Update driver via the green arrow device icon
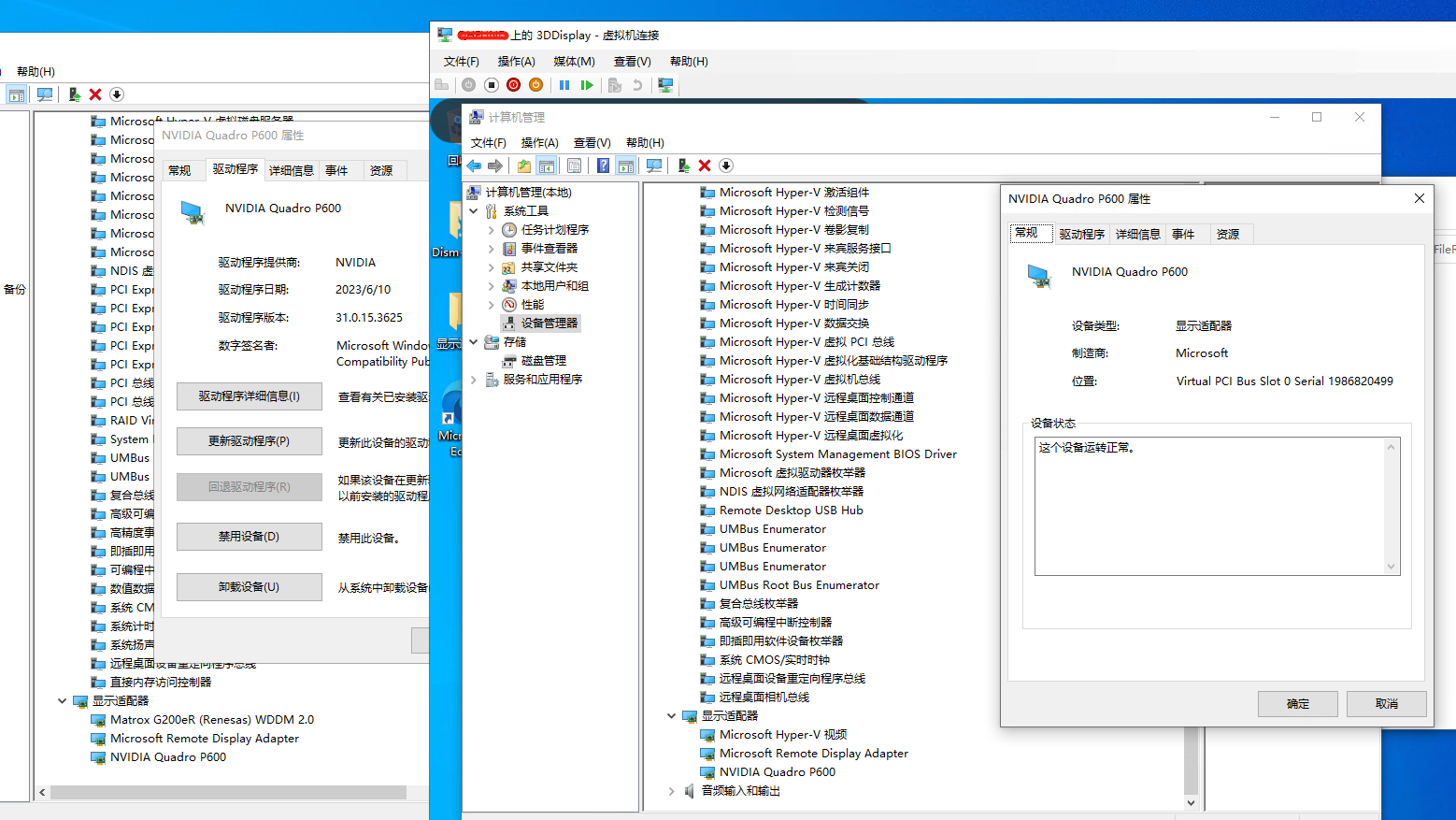The height and width of the screenshot is (820, 1456). [684, 165]
